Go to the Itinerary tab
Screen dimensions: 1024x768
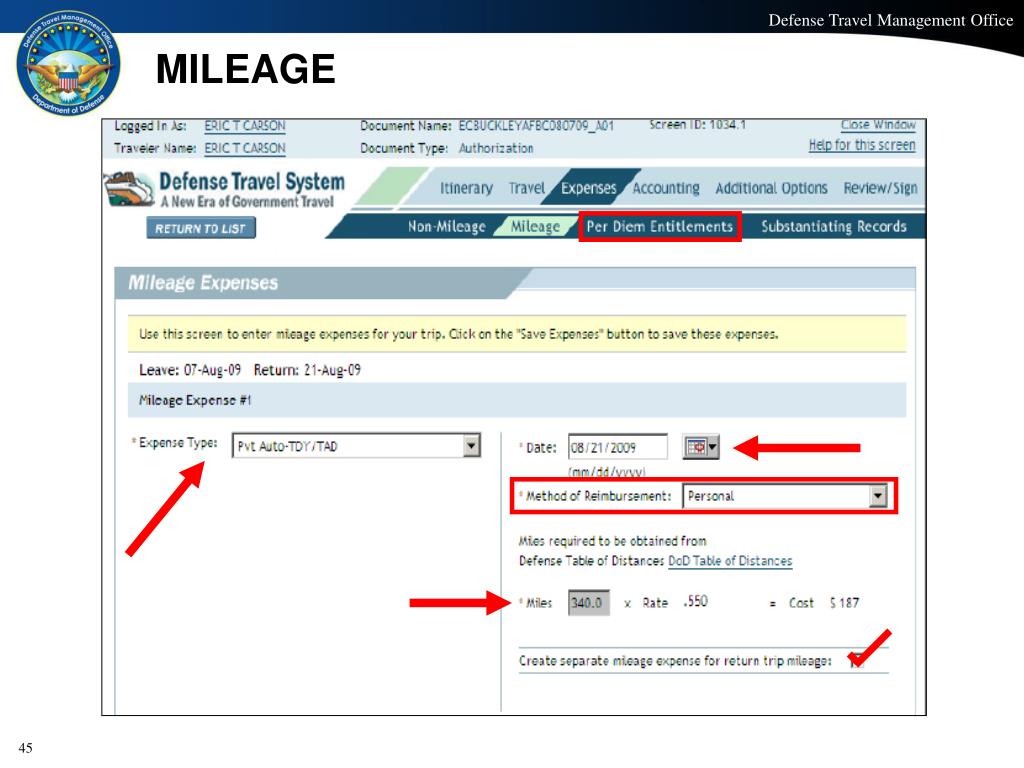click(466, 188)
